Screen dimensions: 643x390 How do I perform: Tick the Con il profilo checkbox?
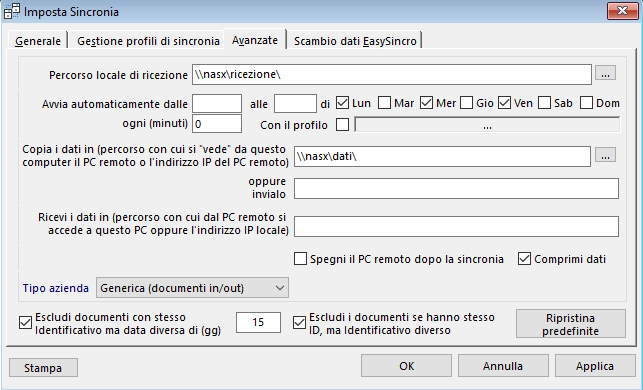point(342,124)
